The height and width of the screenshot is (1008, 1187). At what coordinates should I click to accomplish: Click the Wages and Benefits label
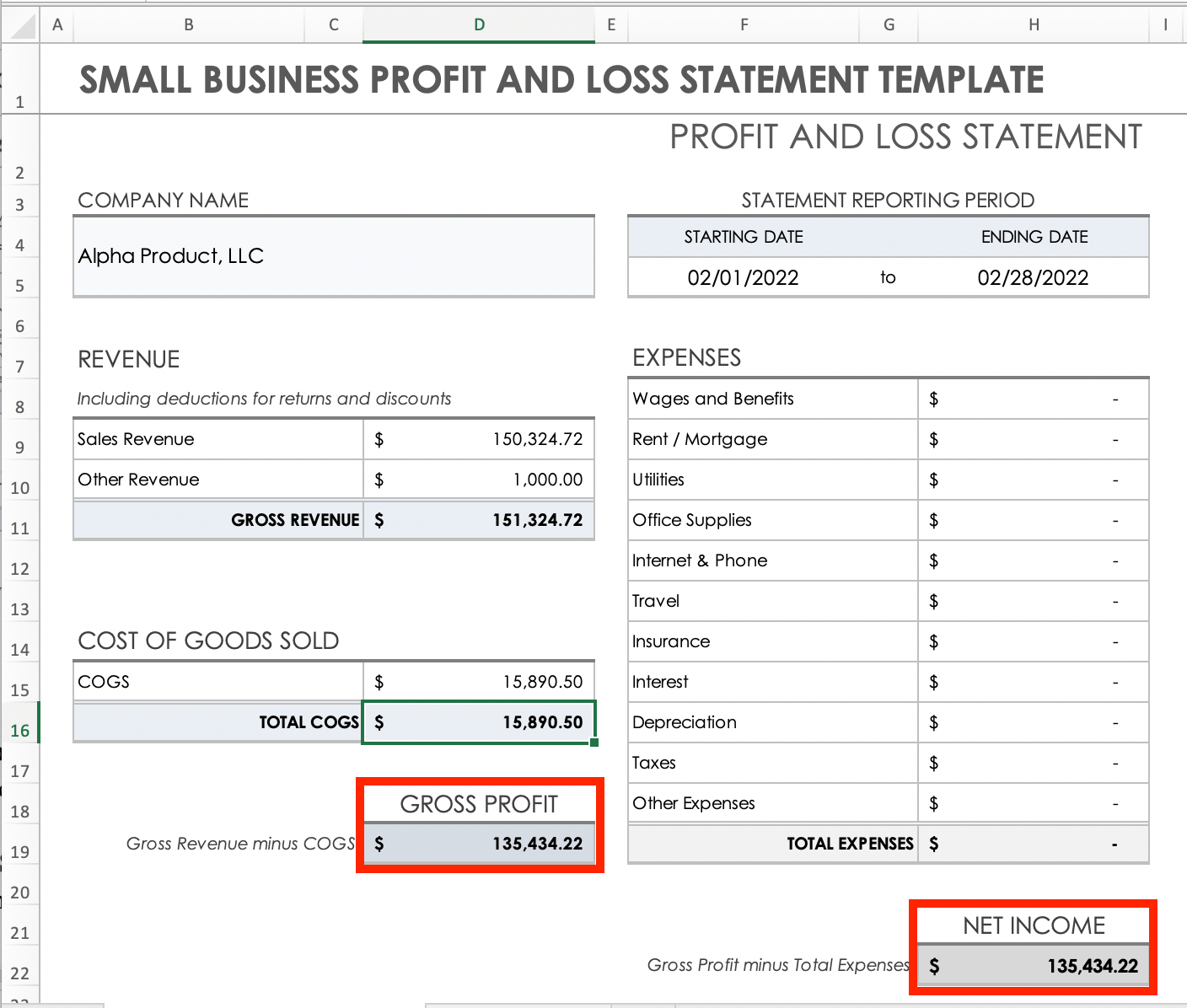click(713, 399)
